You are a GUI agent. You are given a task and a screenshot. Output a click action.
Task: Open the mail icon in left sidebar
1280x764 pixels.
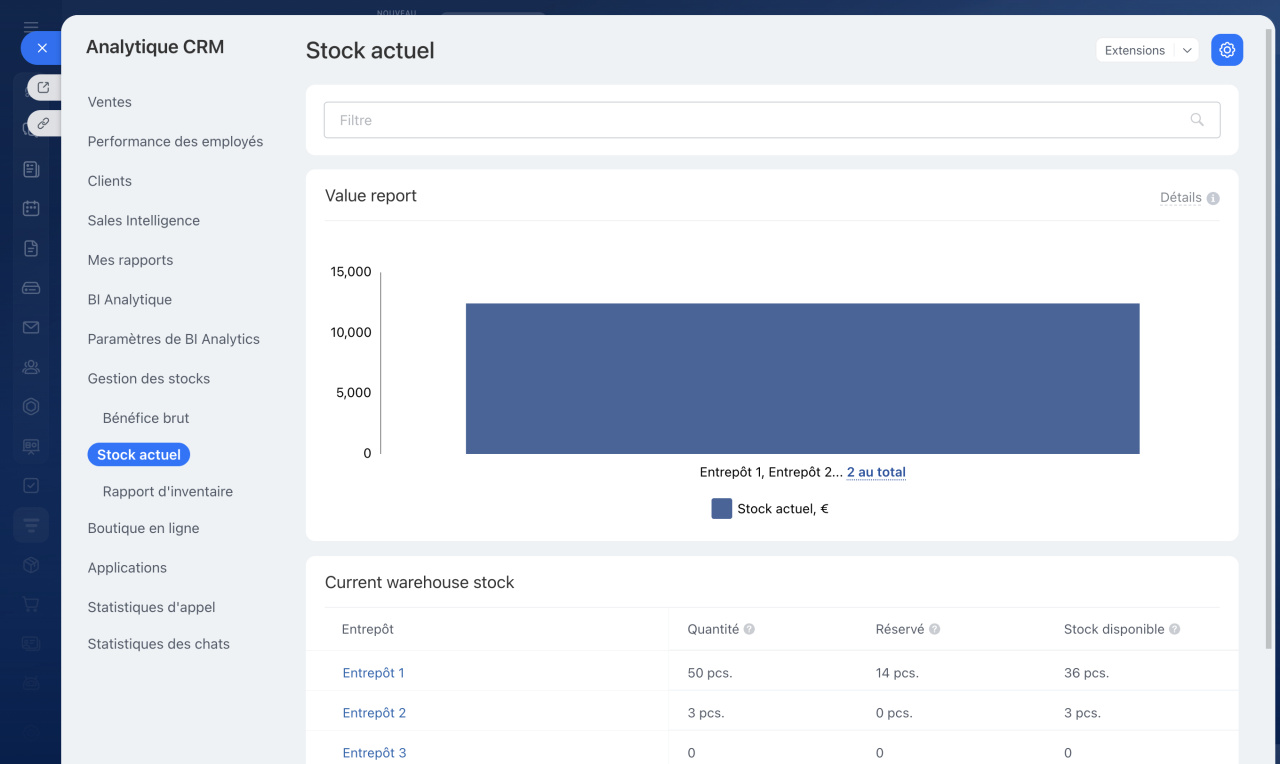coord(31,327)
